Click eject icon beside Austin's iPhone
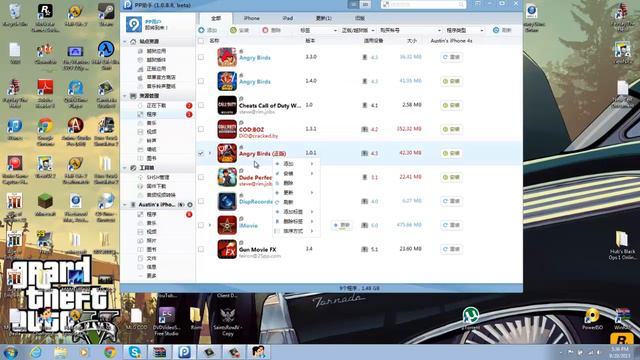The image size is (640, 360). (190, 204)
